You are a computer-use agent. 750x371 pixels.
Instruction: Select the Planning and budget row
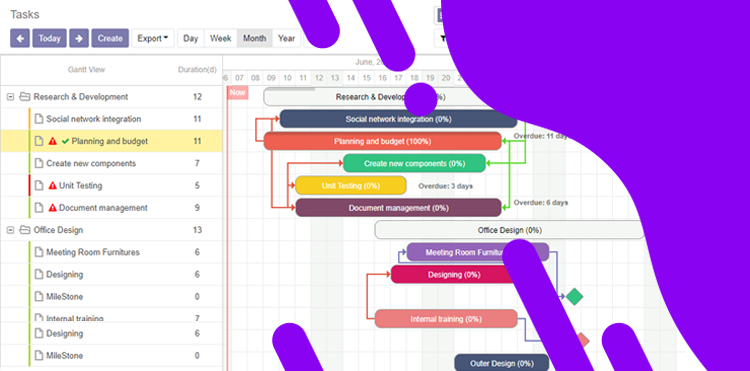[111, 141]
